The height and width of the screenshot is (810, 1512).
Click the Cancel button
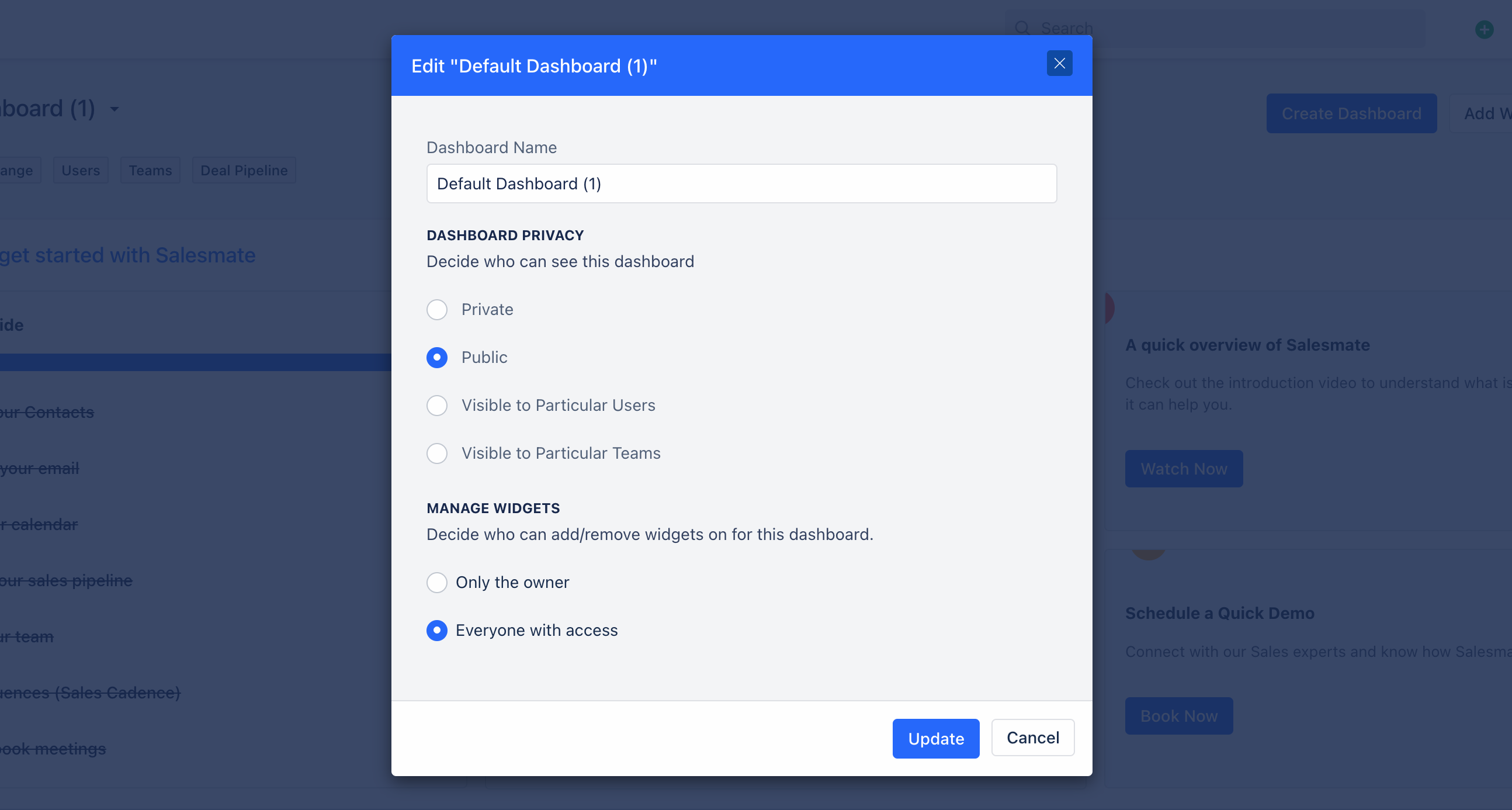pyautogui.click(x=1032, y=738)
